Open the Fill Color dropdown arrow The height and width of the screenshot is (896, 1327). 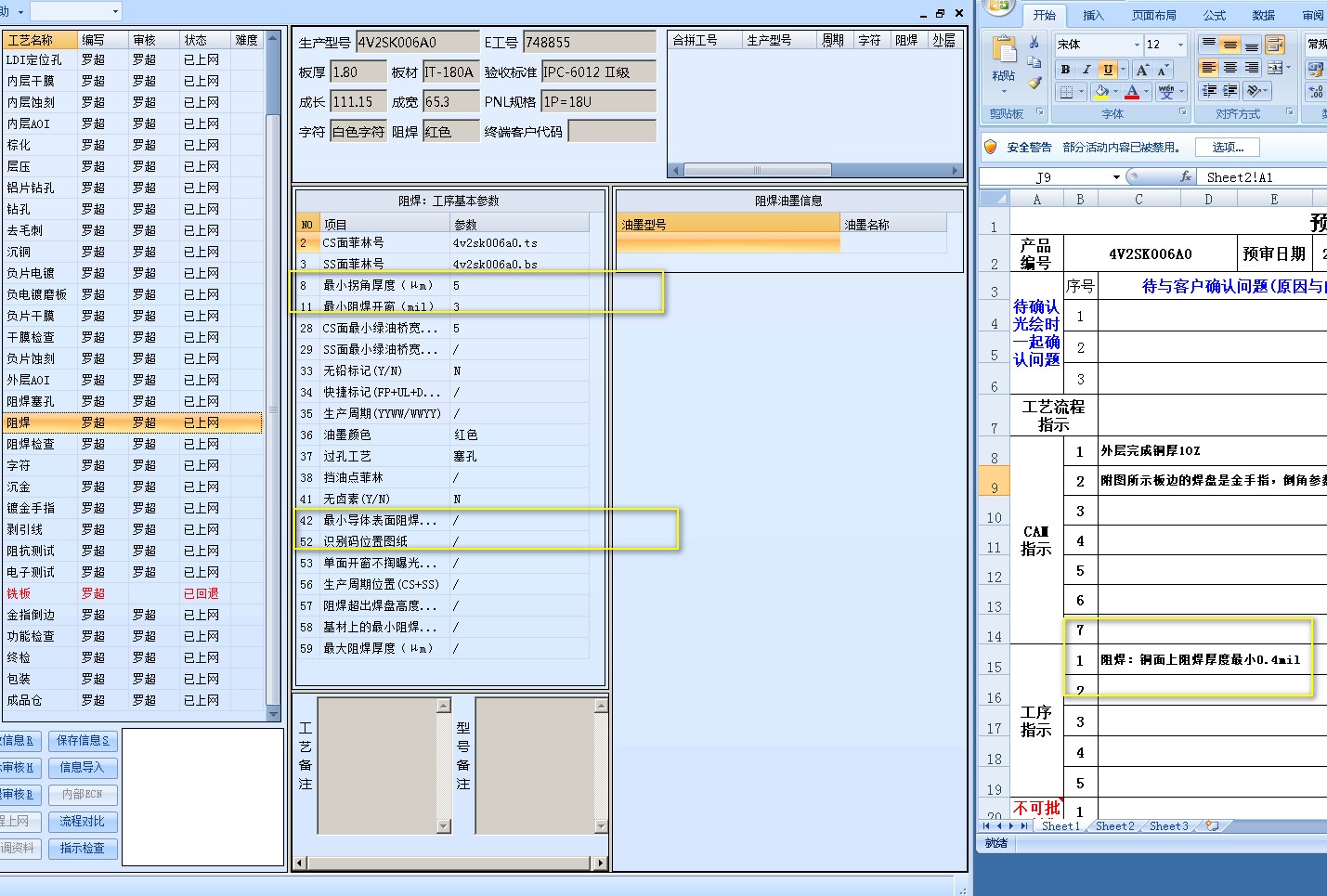click(x=1116, y=92)
